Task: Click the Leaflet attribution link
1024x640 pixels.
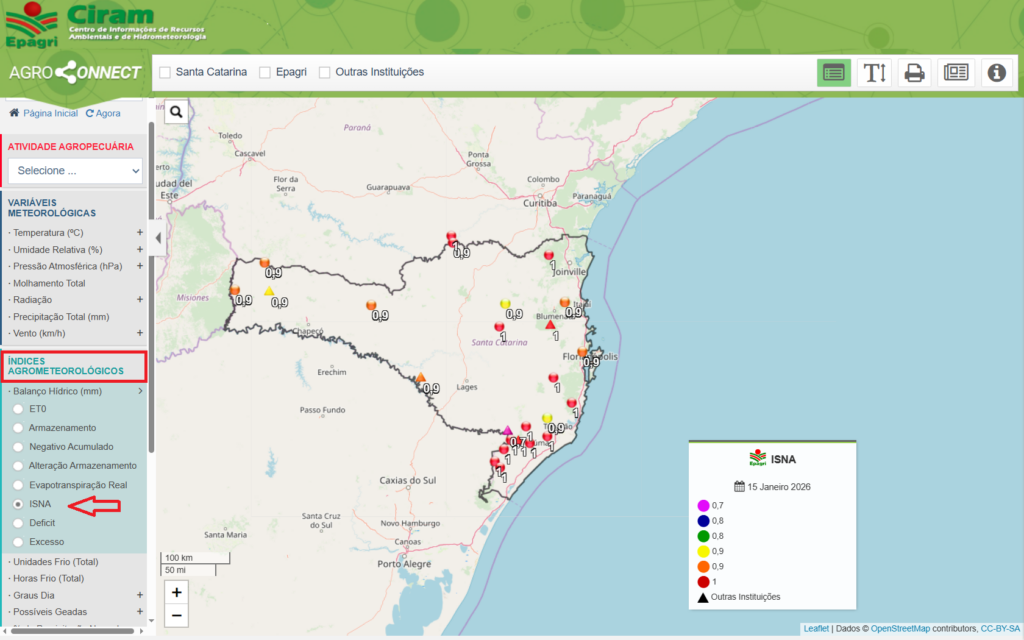Action: 815,628
